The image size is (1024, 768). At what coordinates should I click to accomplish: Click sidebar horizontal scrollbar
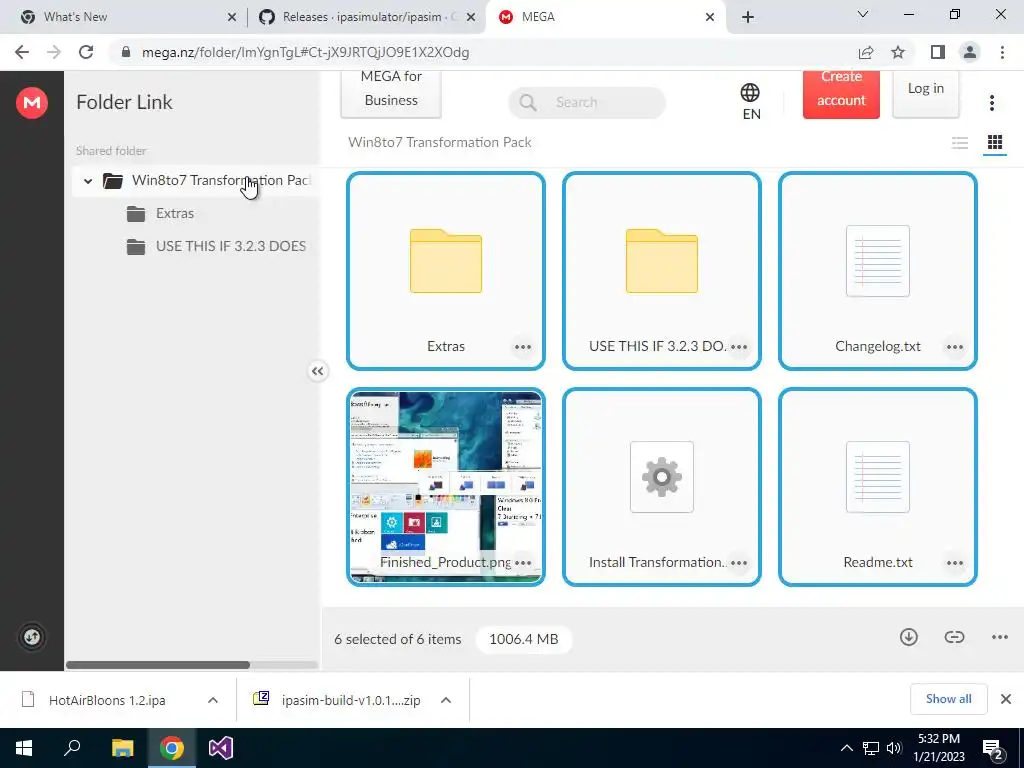157,665
